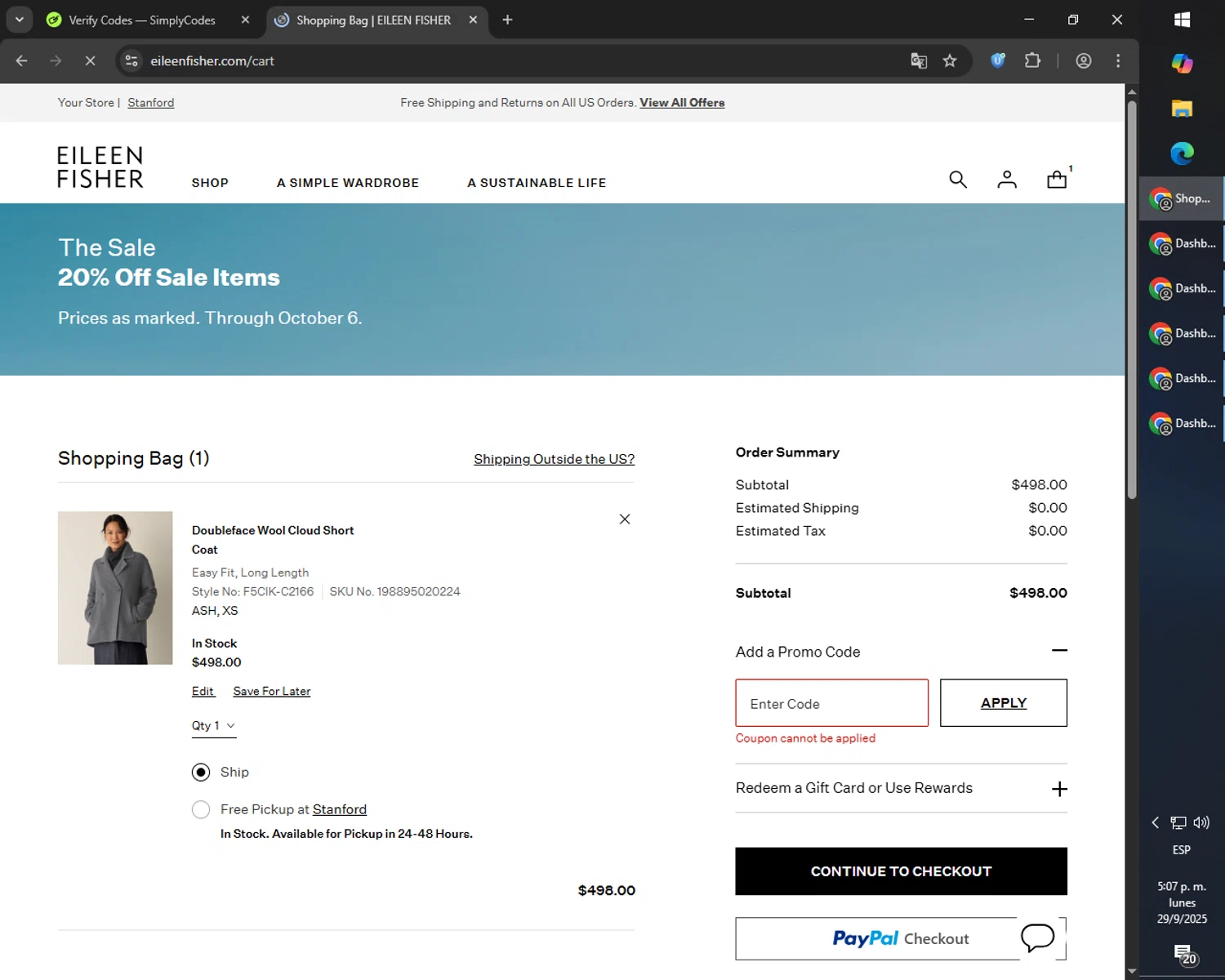1225x980 pixels.
Task: Click the browser back arrow
Action: pyautogui.click(x=22, y=60)
